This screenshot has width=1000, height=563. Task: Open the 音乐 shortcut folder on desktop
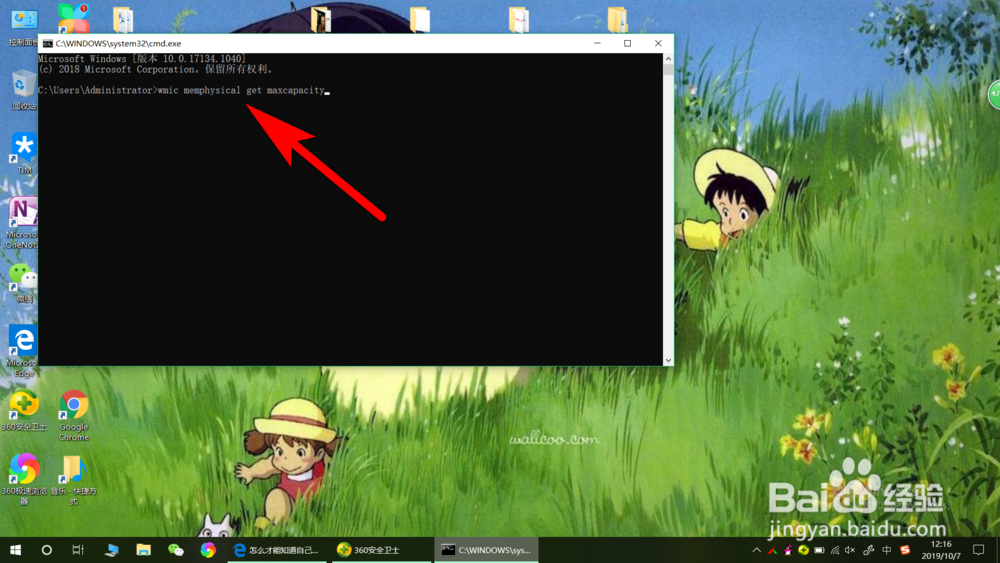73,480
